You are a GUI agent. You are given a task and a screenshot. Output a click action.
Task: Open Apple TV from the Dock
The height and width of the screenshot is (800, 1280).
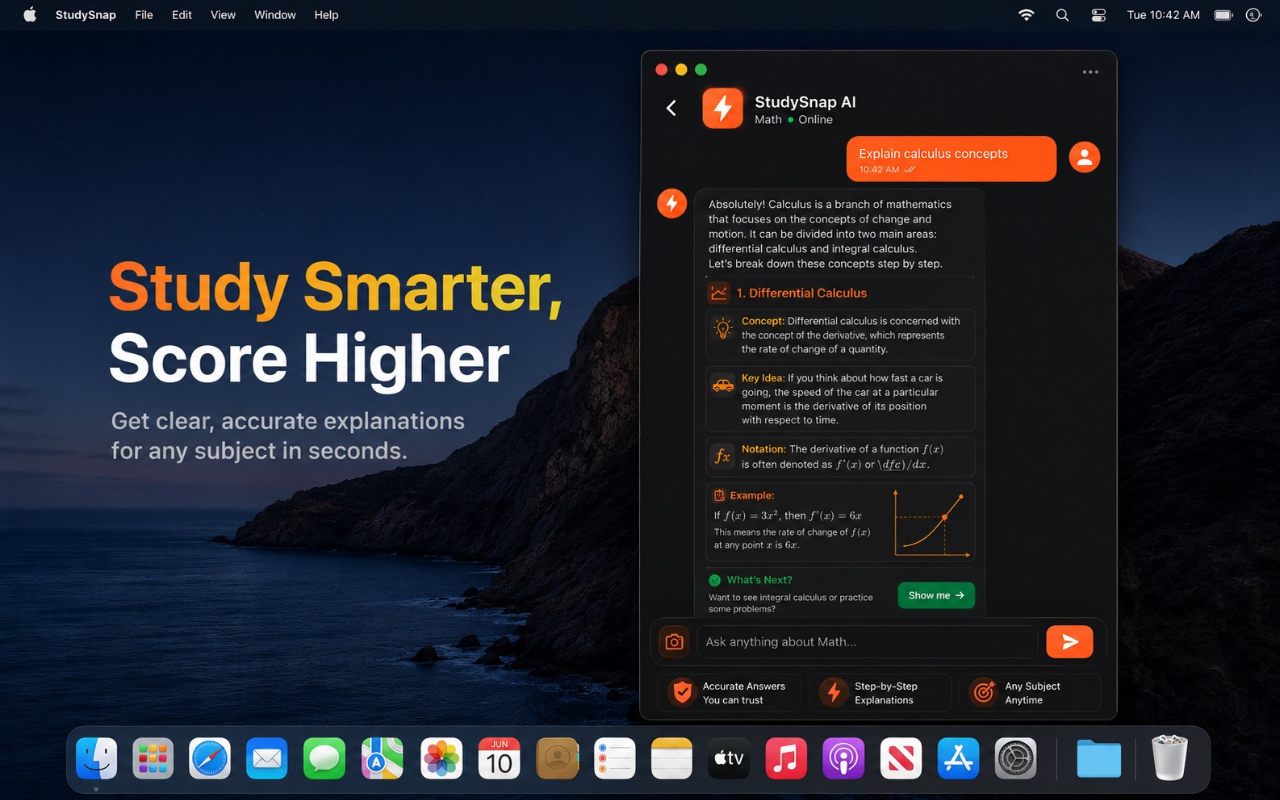729,758
